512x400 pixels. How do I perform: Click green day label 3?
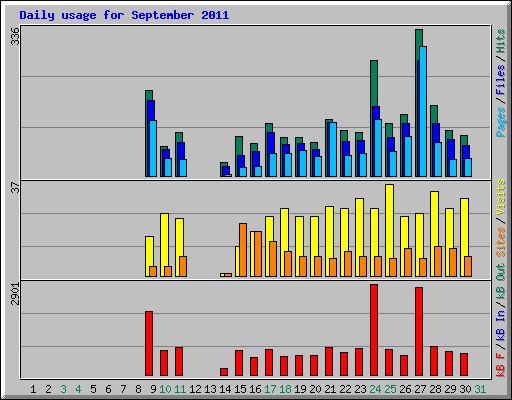coord(63,389)
